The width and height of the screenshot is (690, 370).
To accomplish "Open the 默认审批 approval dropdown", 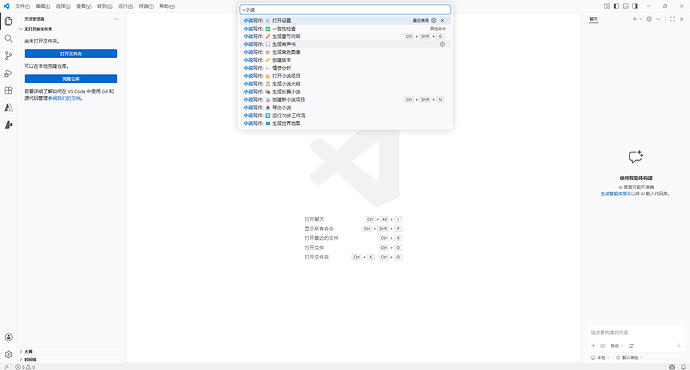I will tap(630, 358).
